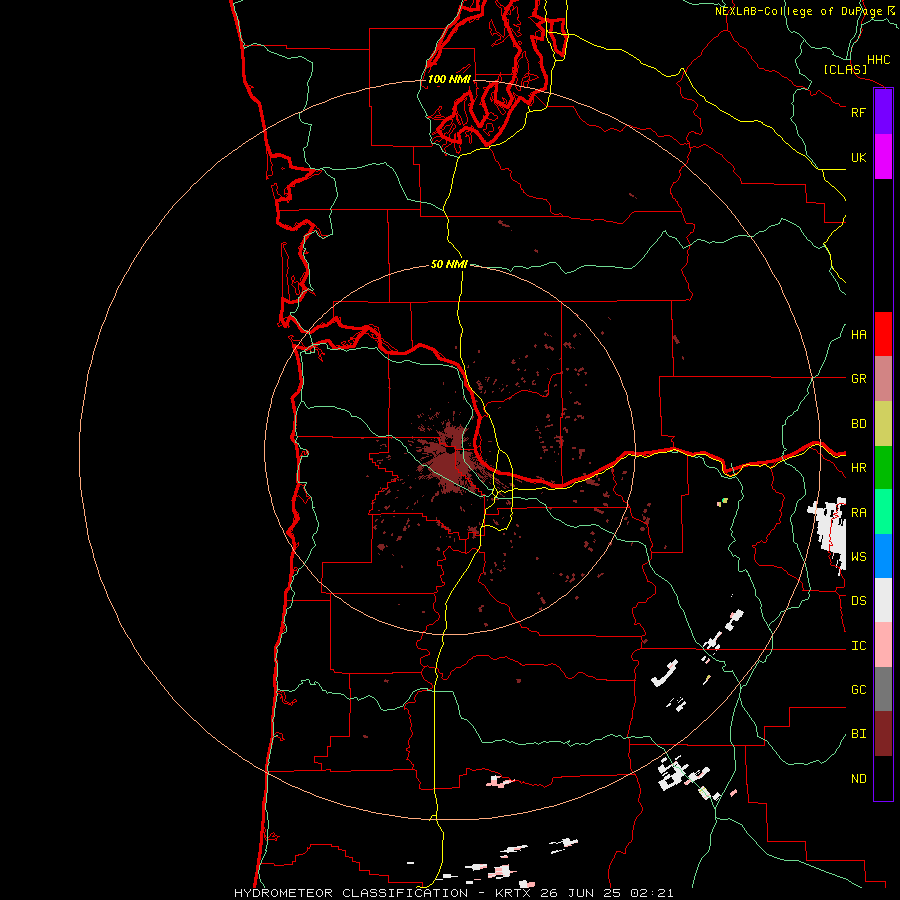900x900 pixels.
Task: Click the ND legend label
Action: (858, 779)
